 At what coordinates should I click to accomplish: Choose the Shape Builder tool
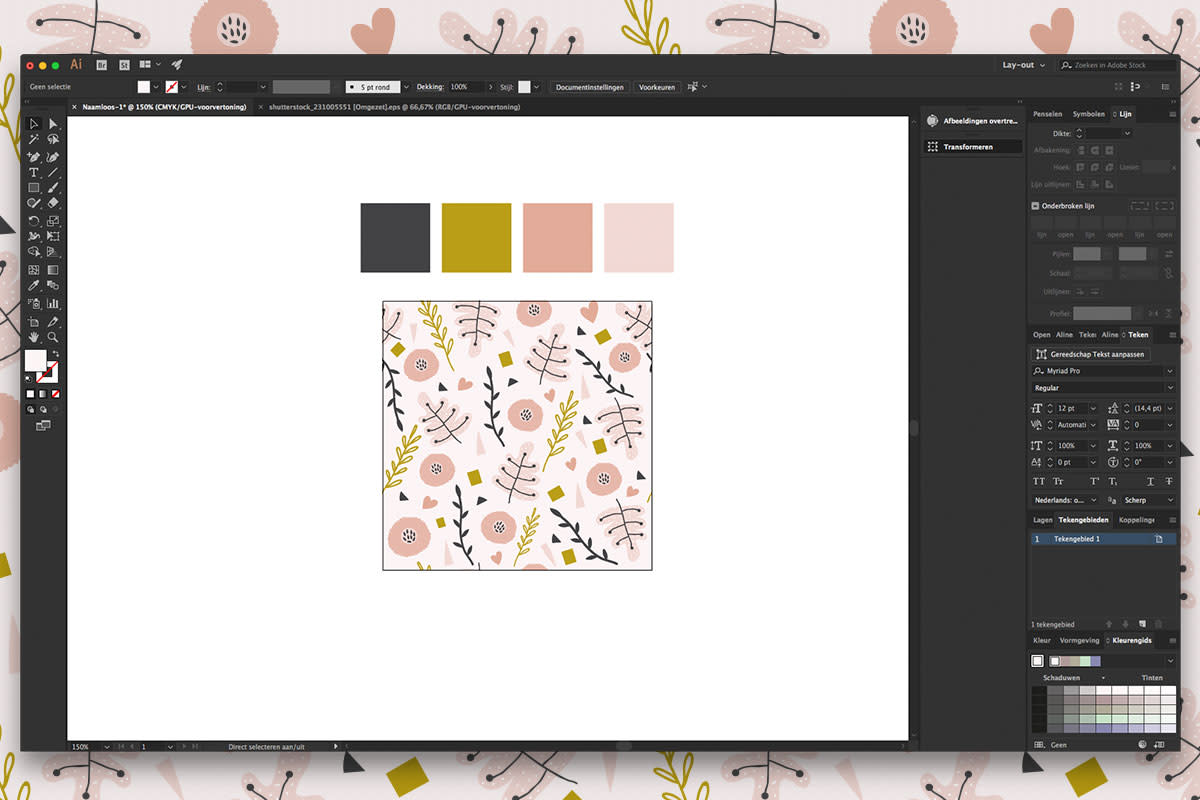[34, 253]
